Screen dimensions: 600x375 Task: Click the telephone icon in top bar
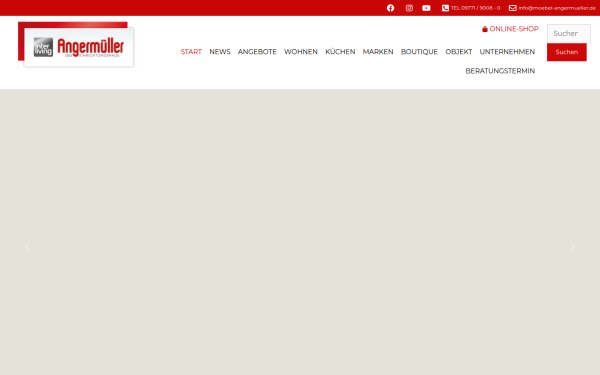pyautogui.click(x=445, y=8)
